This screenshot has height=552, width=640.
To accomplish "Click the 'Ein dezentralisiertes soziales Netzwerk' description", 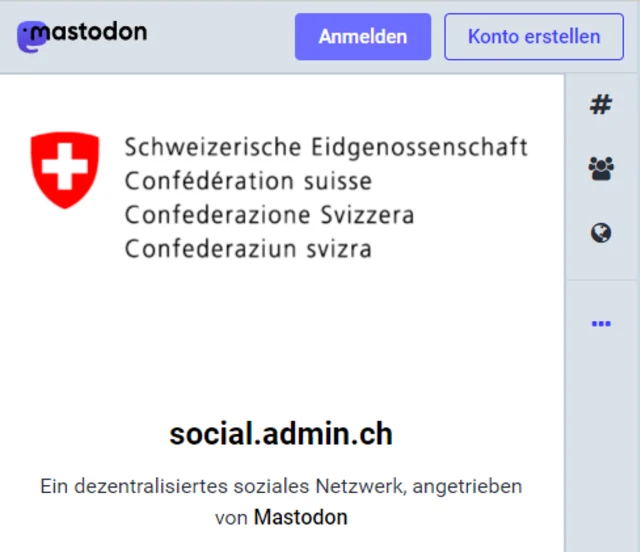I will pyautogui.click(x=281, y=487).
